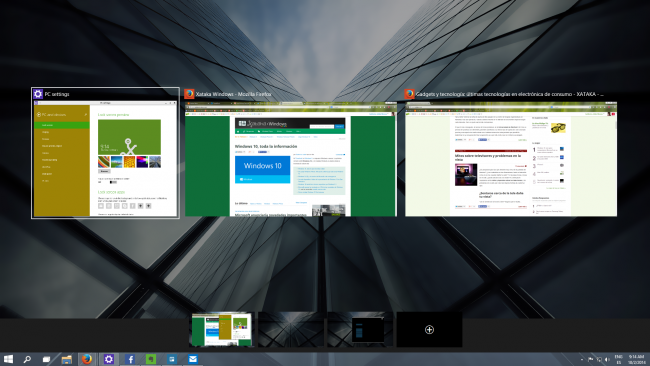Click the green lock screen preview image

click(x=129, y=137)
